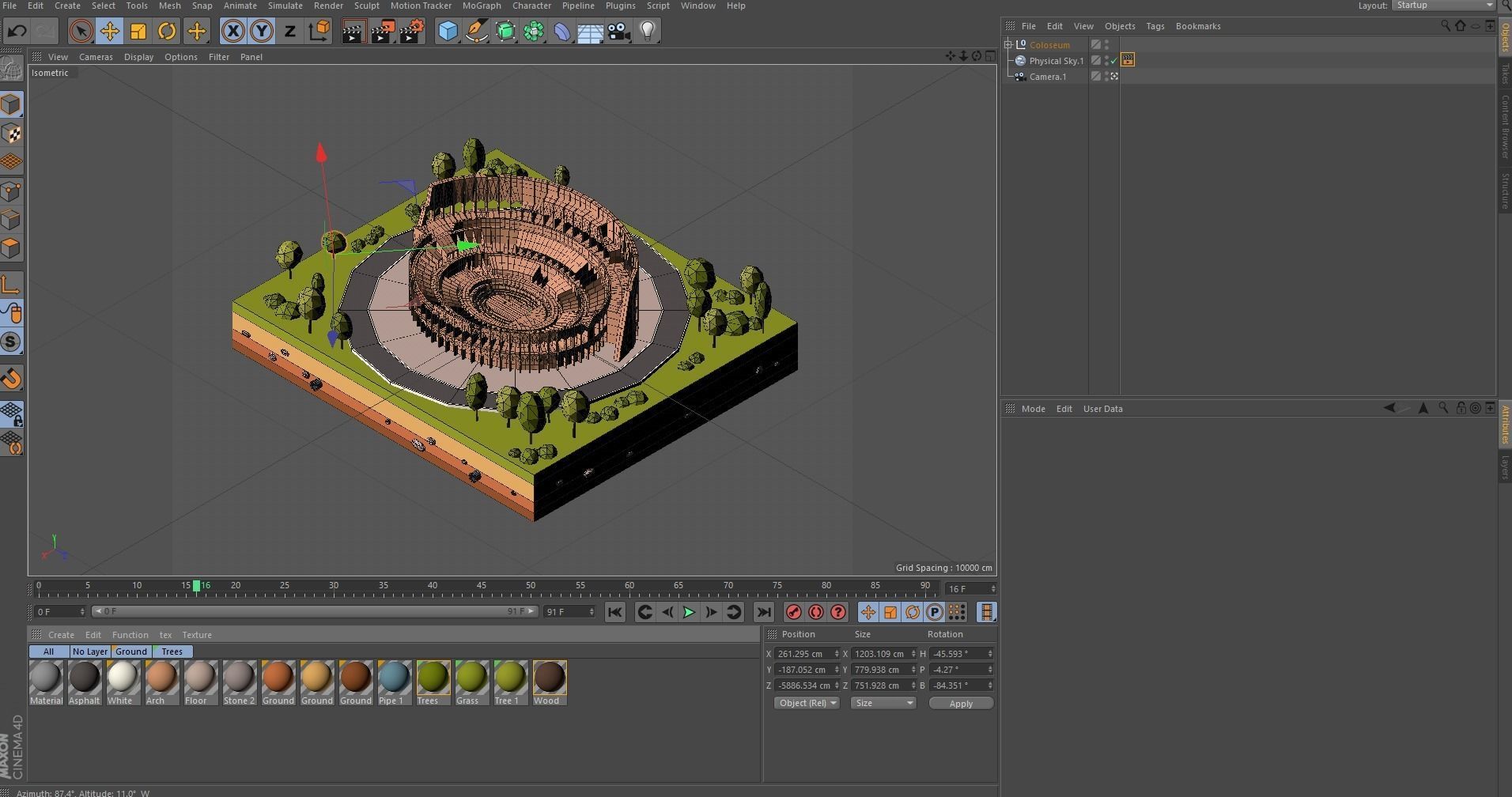Select the No Layer tab
Image resolution: width=1512 pixels, height=797 pixels.
(89, 652)
